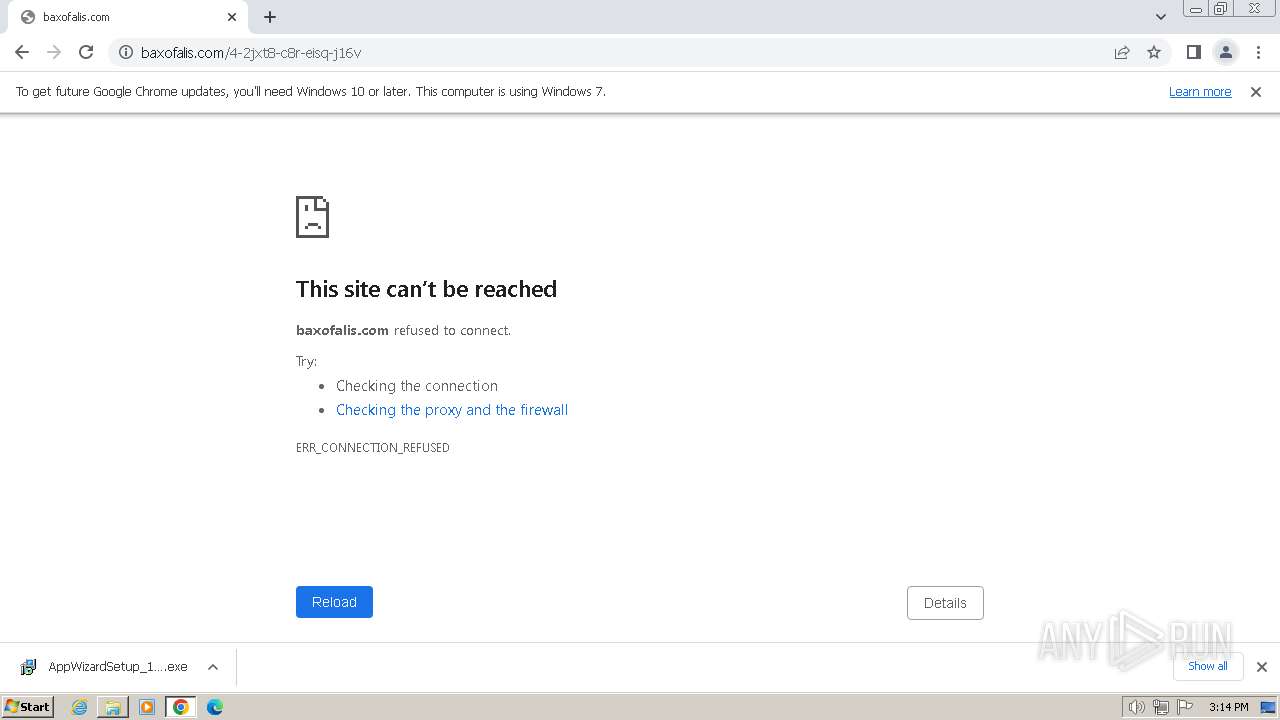Screen dimensions: 1280x720
Task: Click the 3:14 PM system clock
Action: [x=1228, y=707]
